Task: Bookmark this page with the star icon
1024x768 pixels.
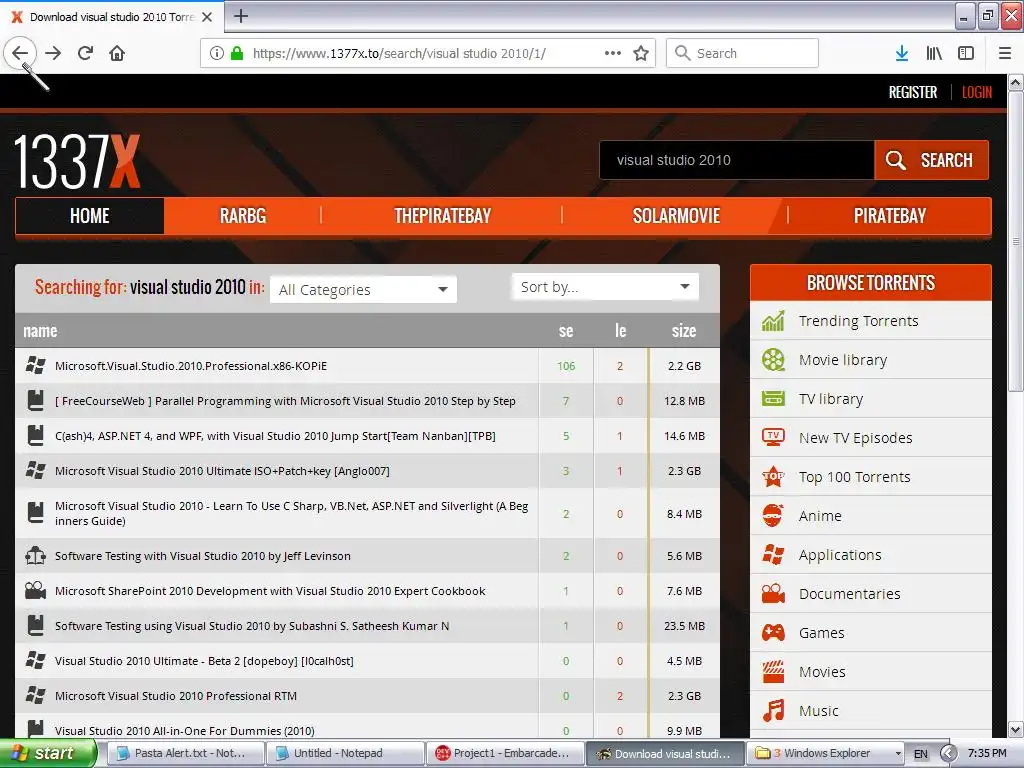Action: tap(641, 53)
